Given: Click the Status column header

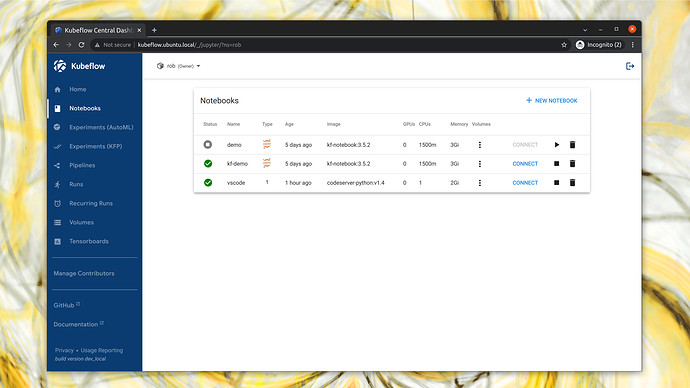Looking at the screenshot, I should coord(210,124).
